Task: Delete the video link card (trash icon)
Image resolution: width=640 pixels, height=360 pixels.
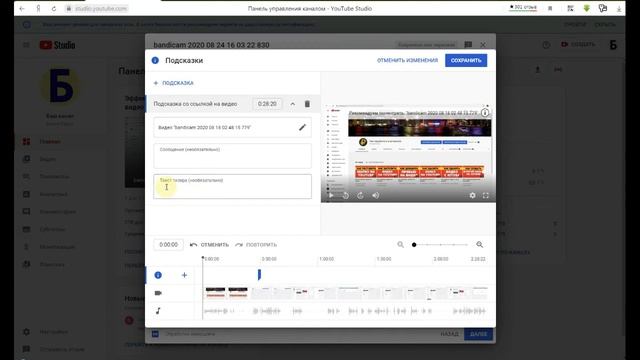Action: point(307,104)
